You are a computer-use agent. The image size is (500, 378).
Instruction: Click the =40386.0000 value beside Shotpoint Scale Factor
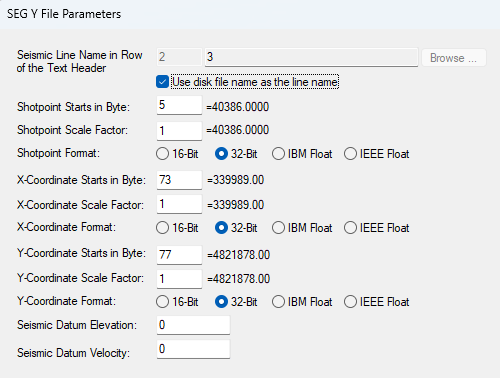237,130
